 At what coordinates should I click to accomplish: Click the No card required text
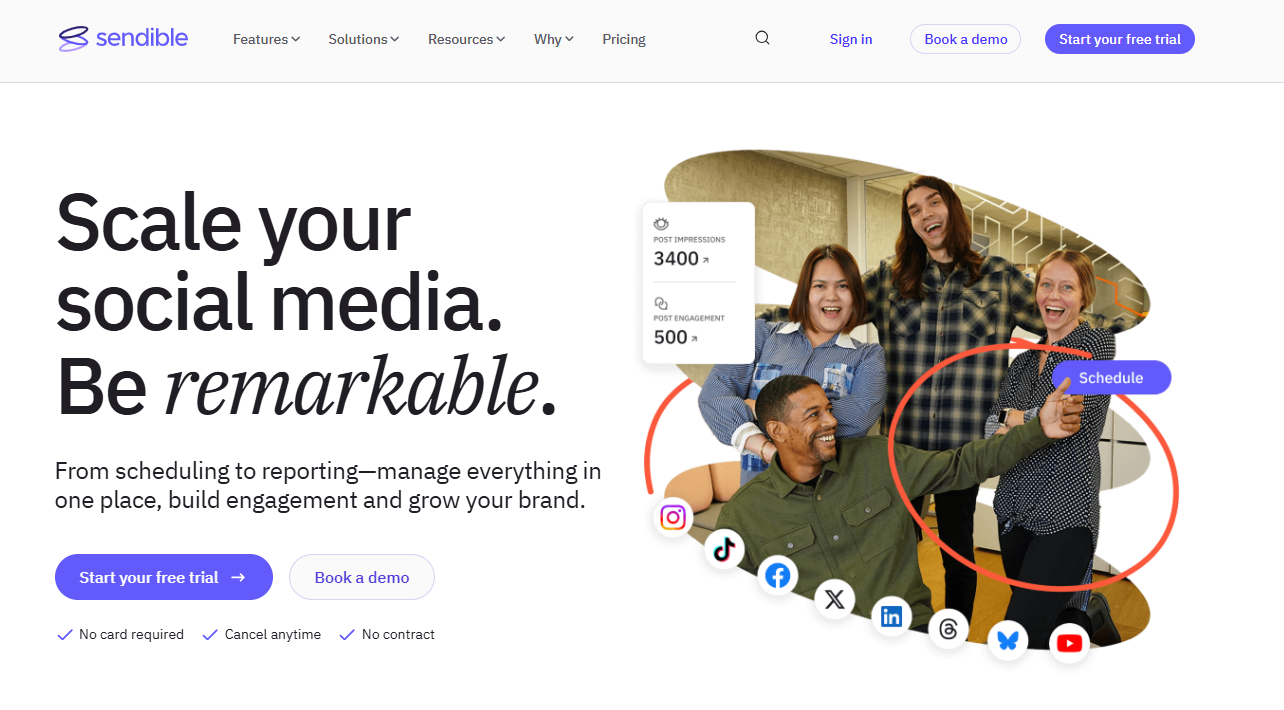(131, 634)
